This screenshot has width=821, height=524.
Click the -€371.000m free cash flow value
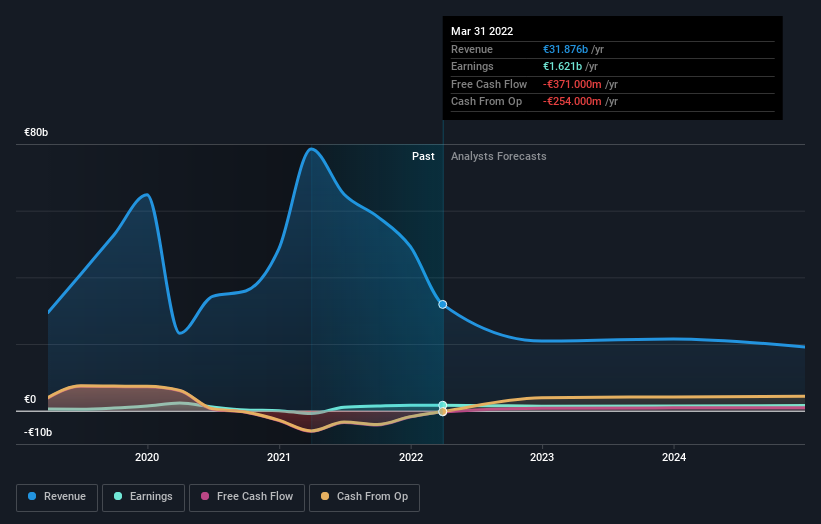572,84
